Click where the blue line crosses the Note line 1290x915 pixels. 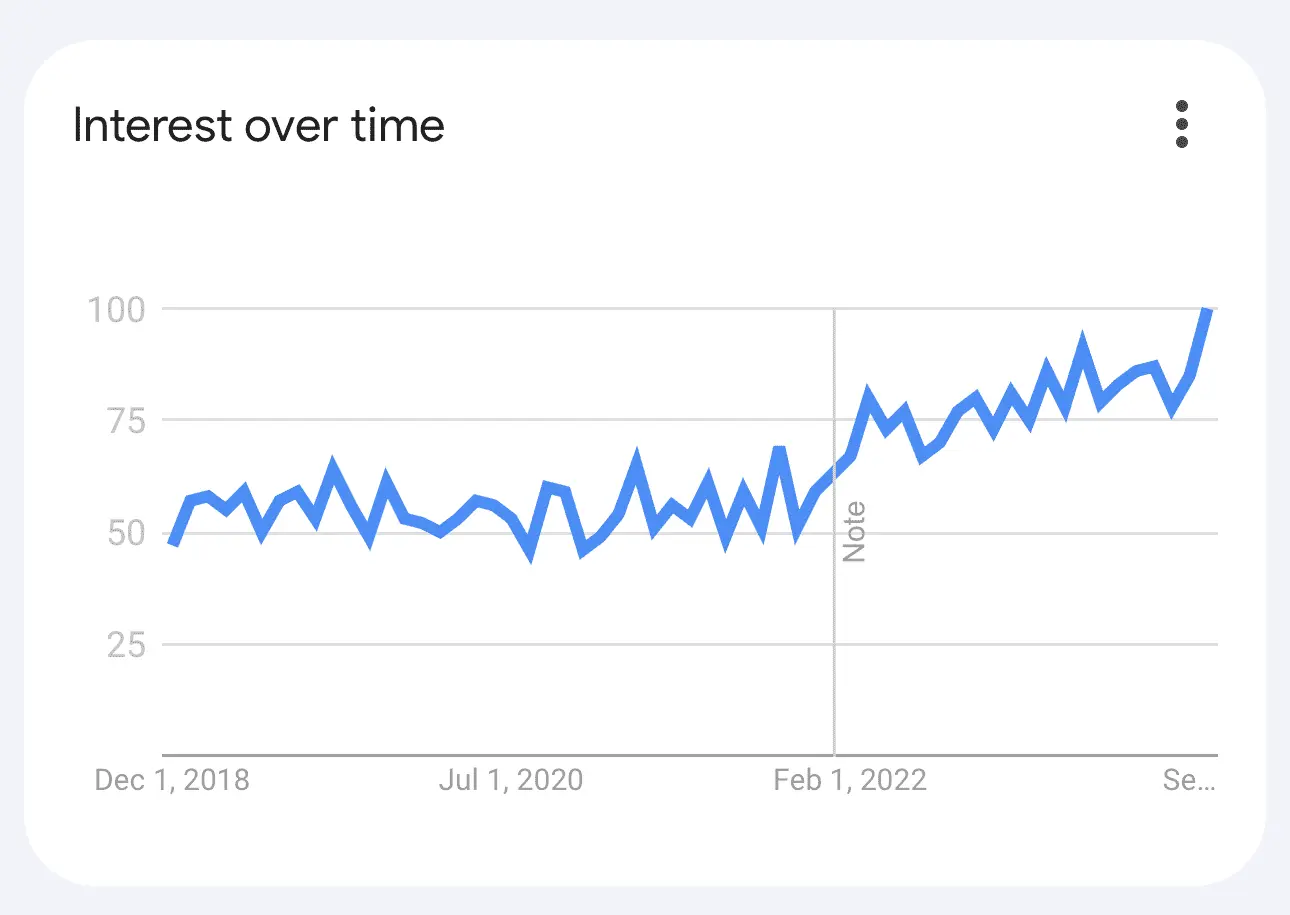834,475
